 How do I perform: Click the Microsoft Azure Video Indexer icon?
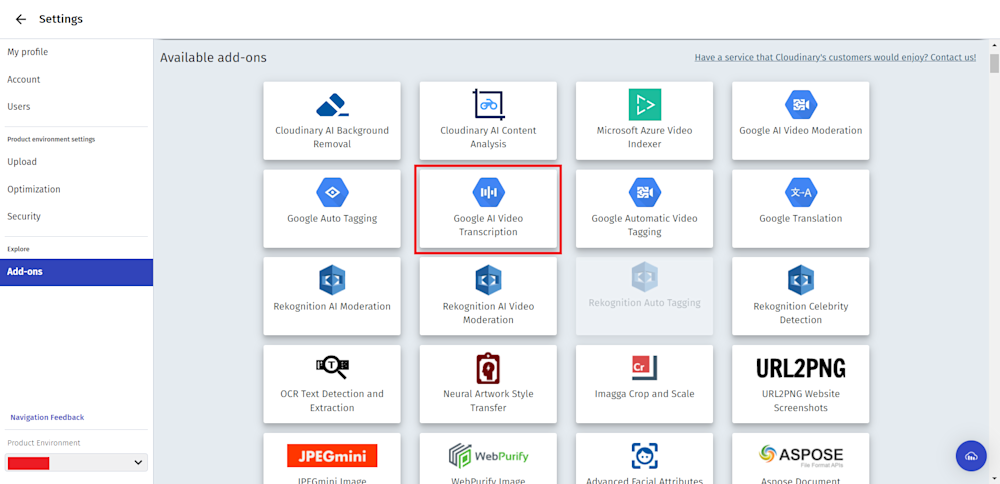pyautogui.click(x=645, y=105)
